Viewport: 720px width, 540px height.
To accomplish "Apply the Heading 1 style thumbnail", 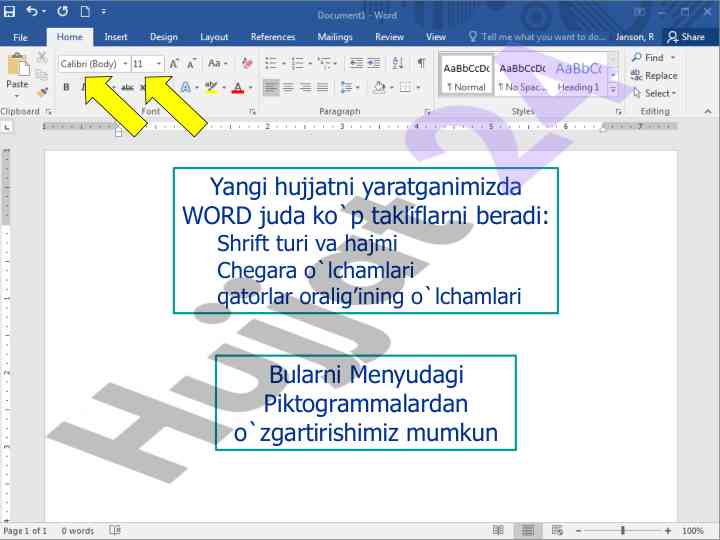I will click(579, 76).
